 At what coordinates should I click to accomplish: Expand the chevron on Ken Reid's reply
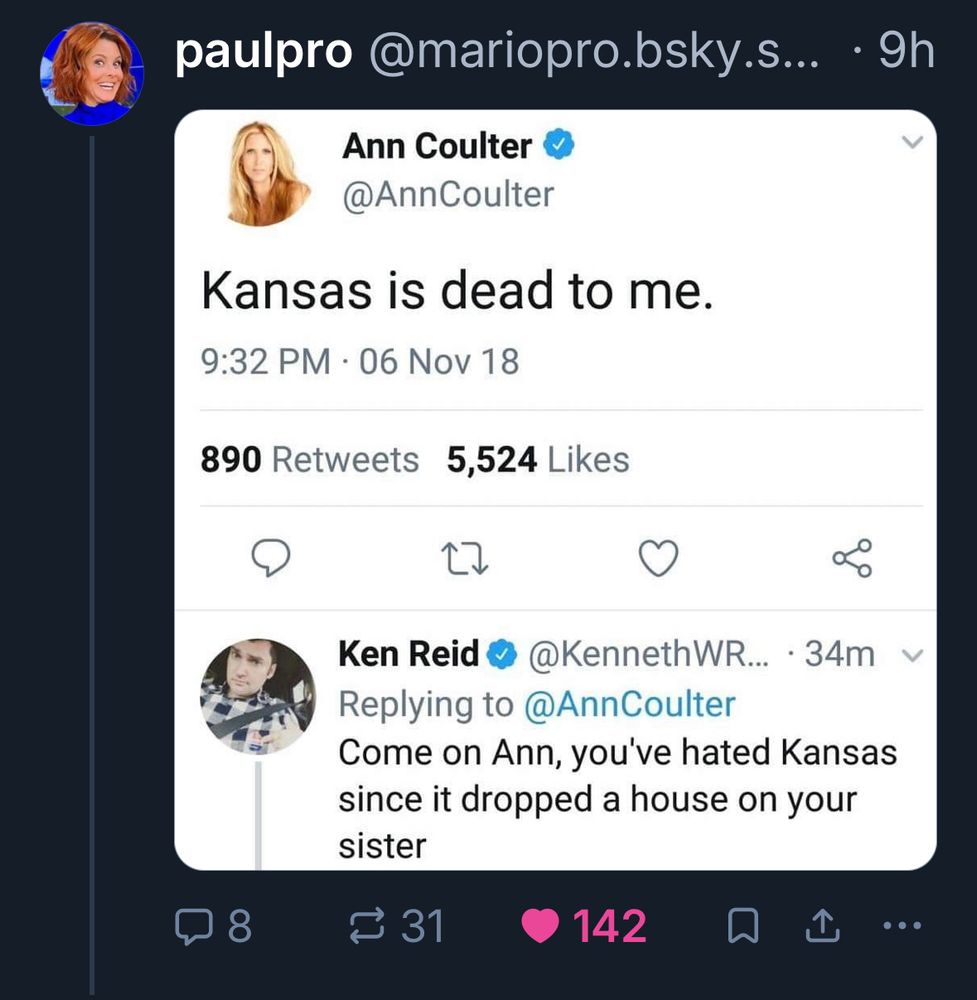(911, 656)
